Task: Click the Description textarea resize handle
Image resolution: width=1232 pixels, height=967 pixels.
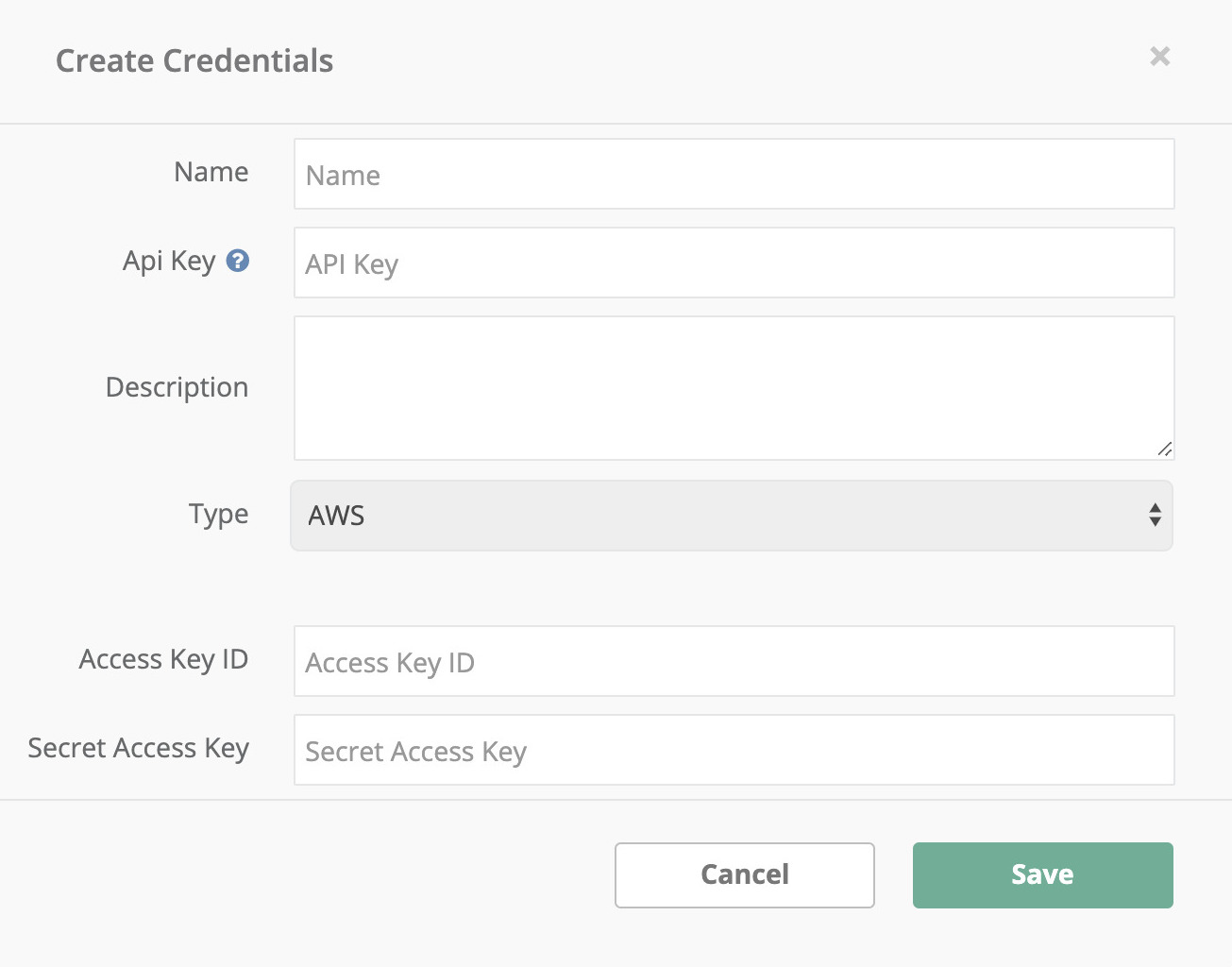Action: [1165, 450]
